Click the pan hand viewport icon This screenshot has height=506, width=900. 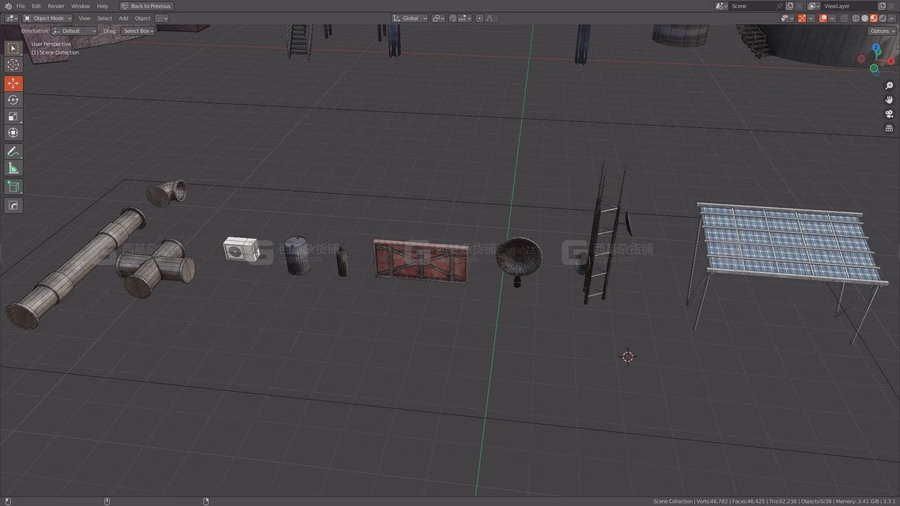click(889, 100)
